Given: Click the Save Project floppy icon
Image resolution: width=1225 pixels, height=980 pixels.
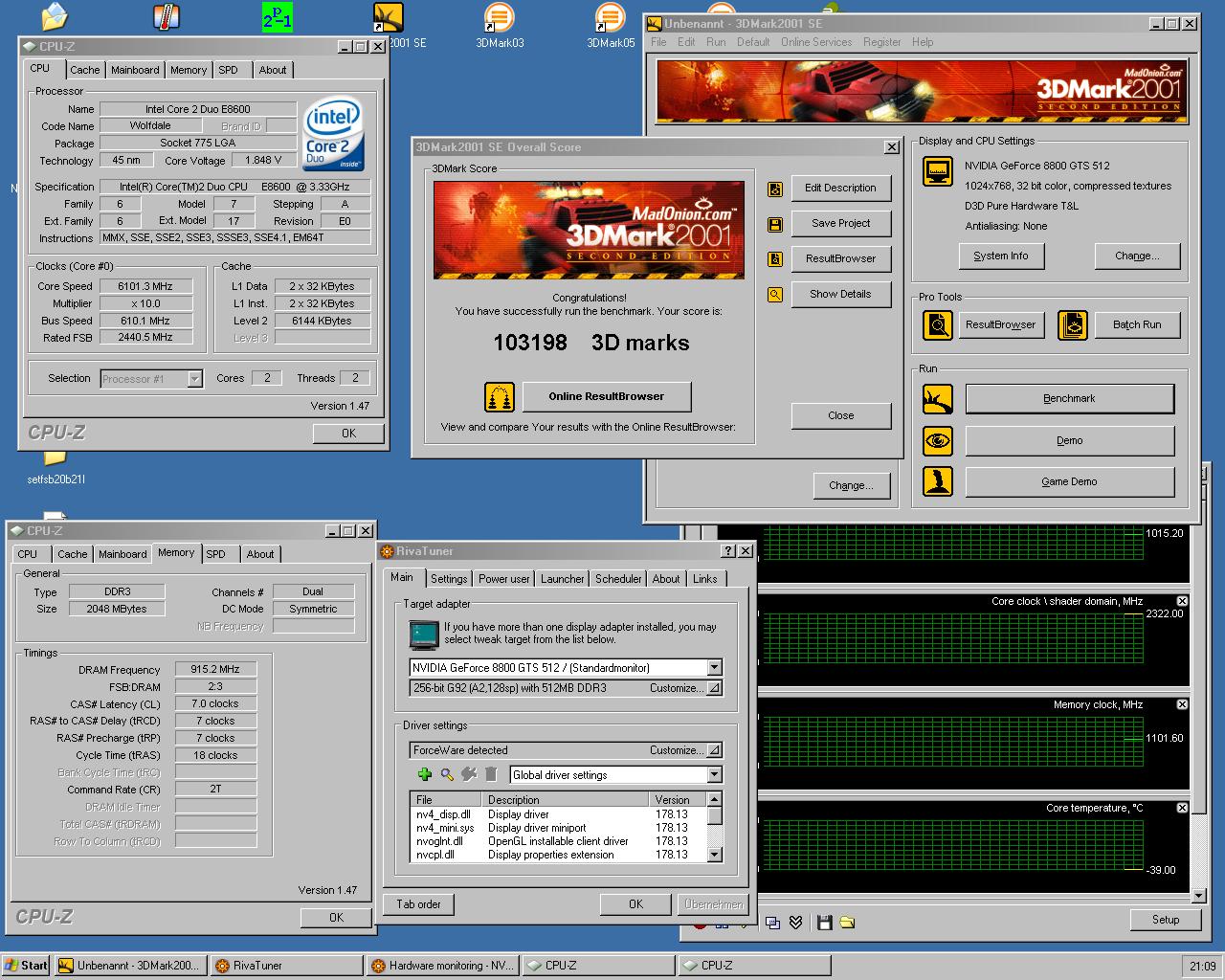Looking at the screenshot, I should (775, 225).
